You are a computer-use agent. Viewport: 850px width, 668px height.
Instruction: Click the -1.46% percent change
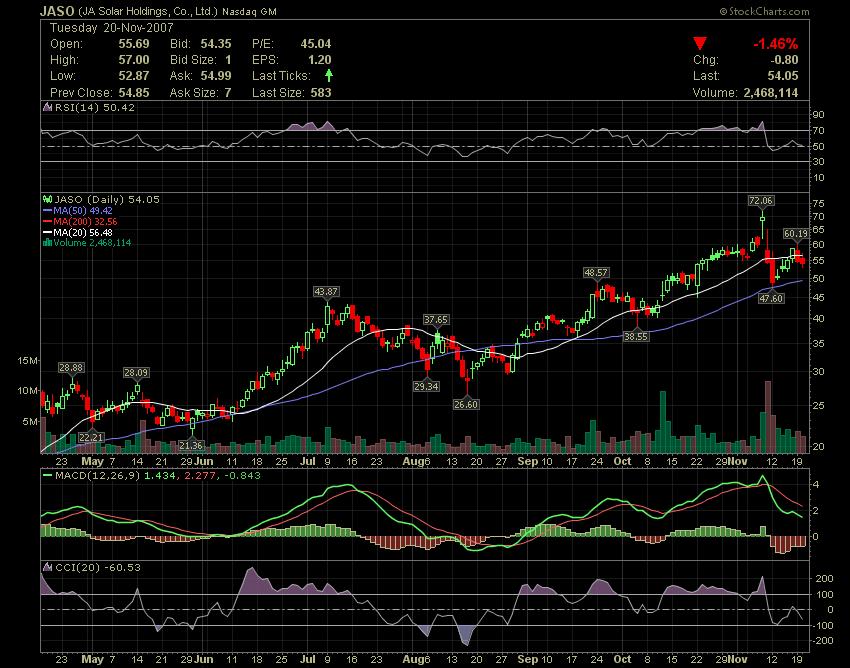click(775, 44)
